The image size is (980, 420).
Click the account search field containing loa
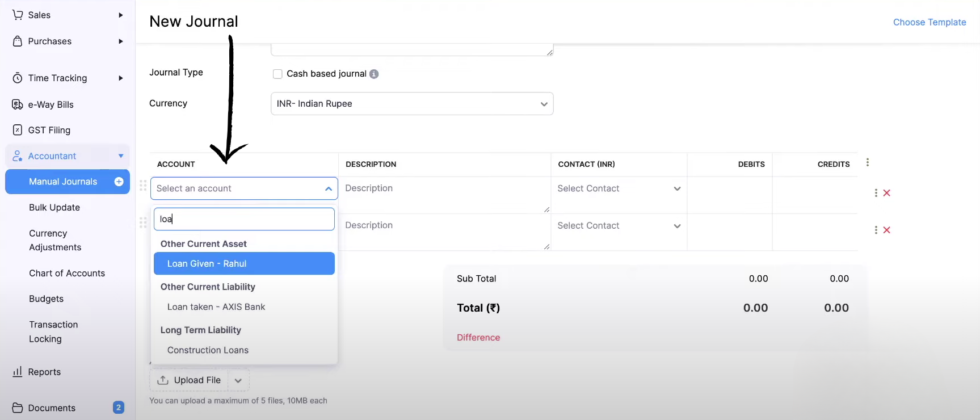tap(244, 219)
